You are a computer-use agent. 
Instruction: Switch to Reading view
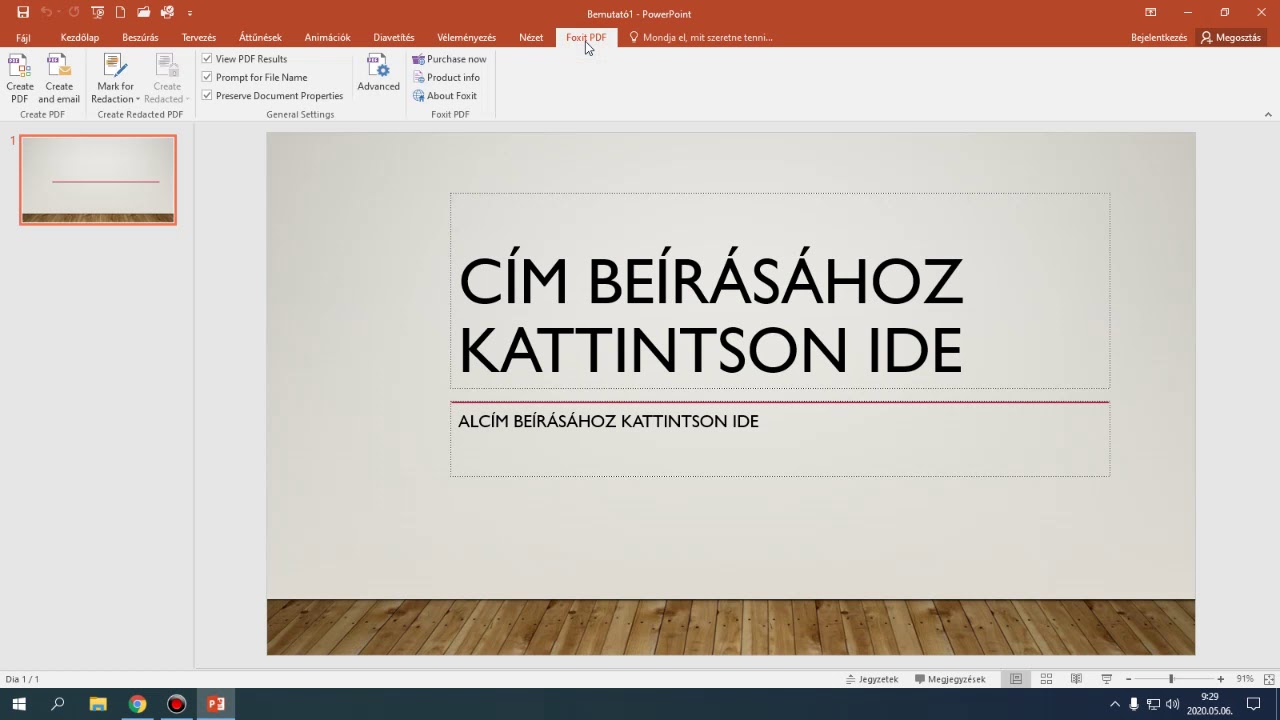click(1076, 679)
